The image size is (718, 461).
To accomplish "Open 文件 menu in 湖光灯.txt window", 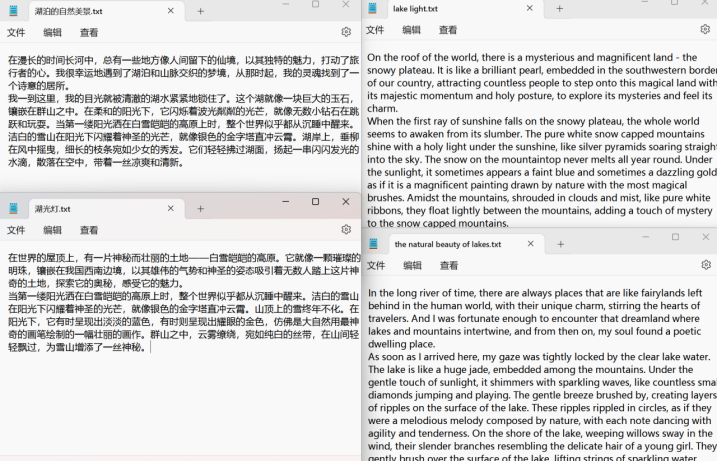I will (x=16, y=230).
